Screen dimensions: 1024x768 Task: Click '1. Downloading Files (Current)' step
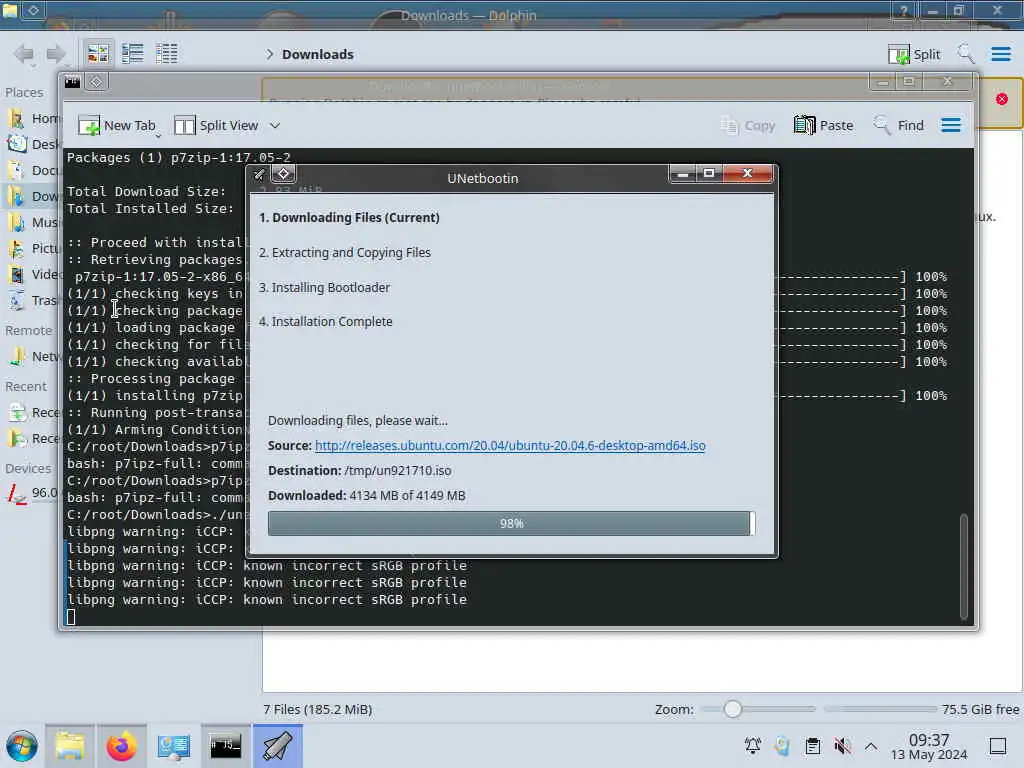click(x=349, y=217)
